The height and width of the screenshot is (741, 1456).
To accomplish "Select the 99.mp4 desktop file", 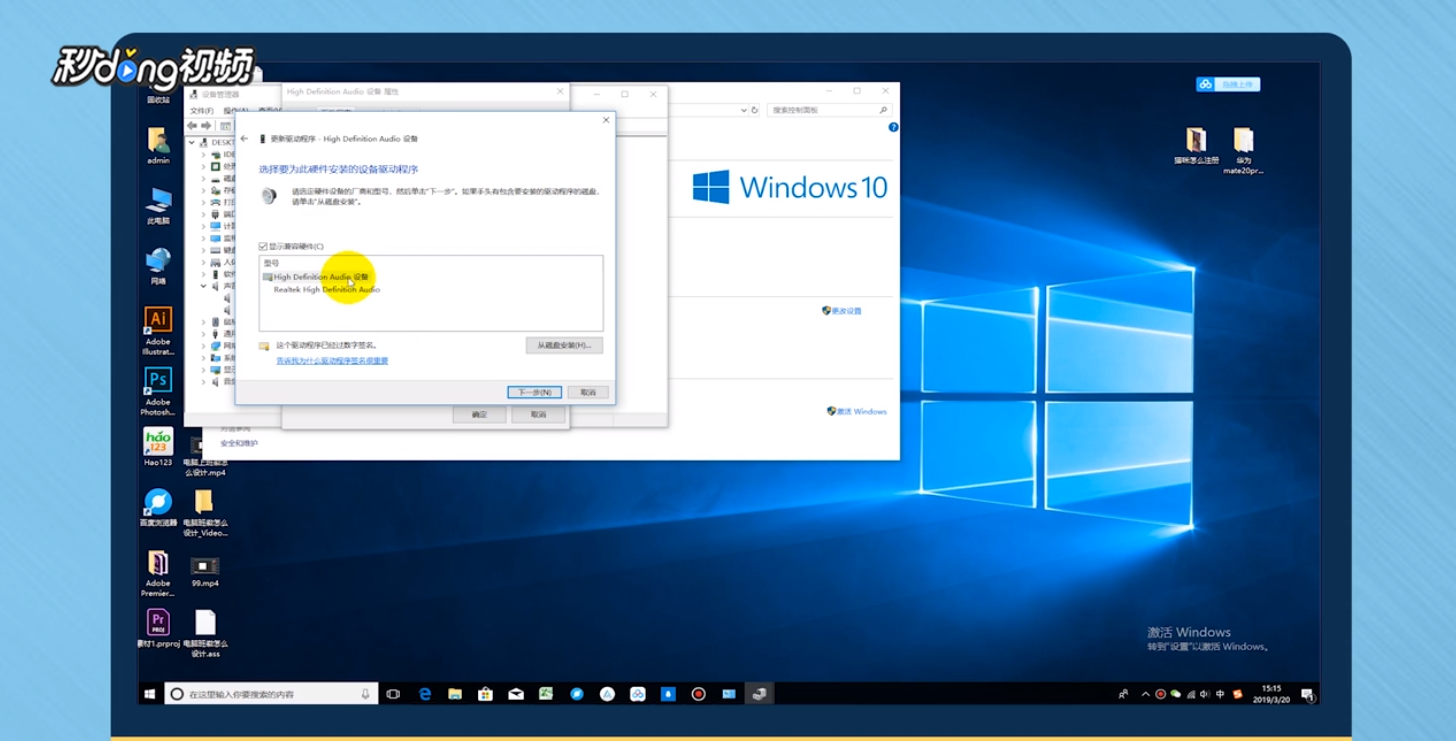I will [205, 572].
